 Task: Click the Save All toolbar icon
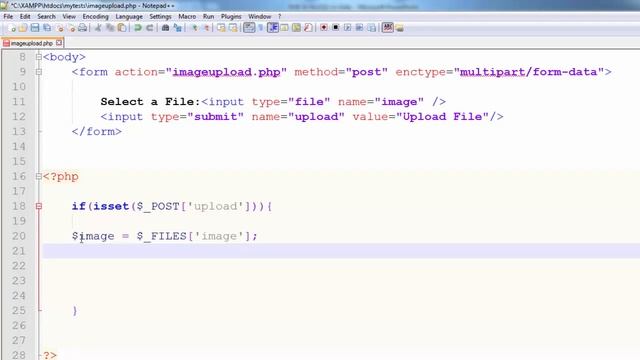47,28
